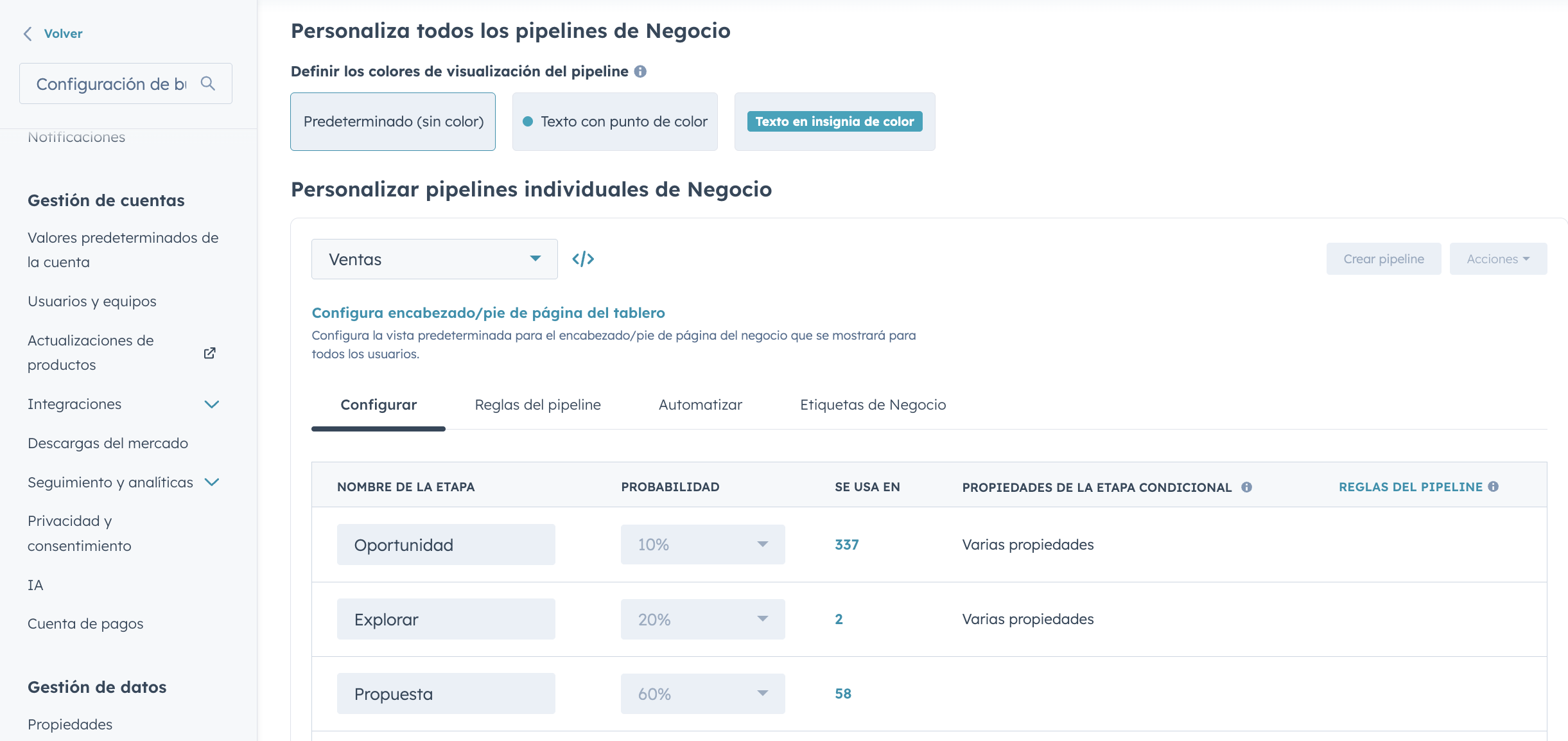Click info icon beside Propiedades de la etapa condicional
Viewport: 1568px width, 741px height.
point(1247,487)
